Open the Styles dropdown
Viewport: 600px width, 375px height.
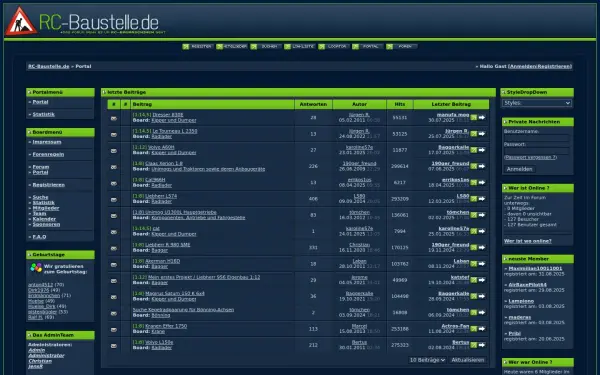tap(537, 103)
